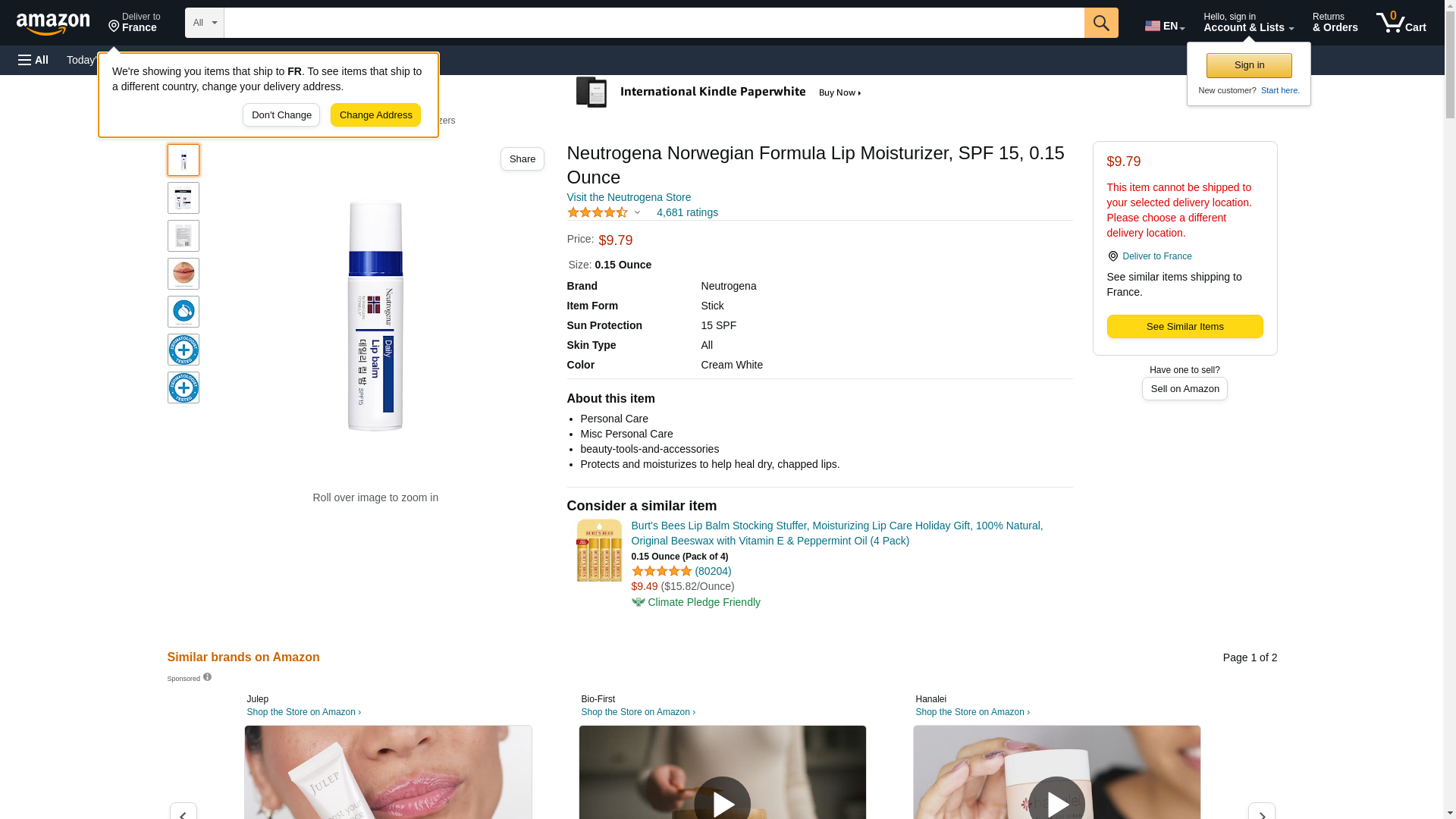Click the See Similar Items button
The width and height of the screenshot is (1456, 819).
pyautogui.click(x=1185, y=326)
